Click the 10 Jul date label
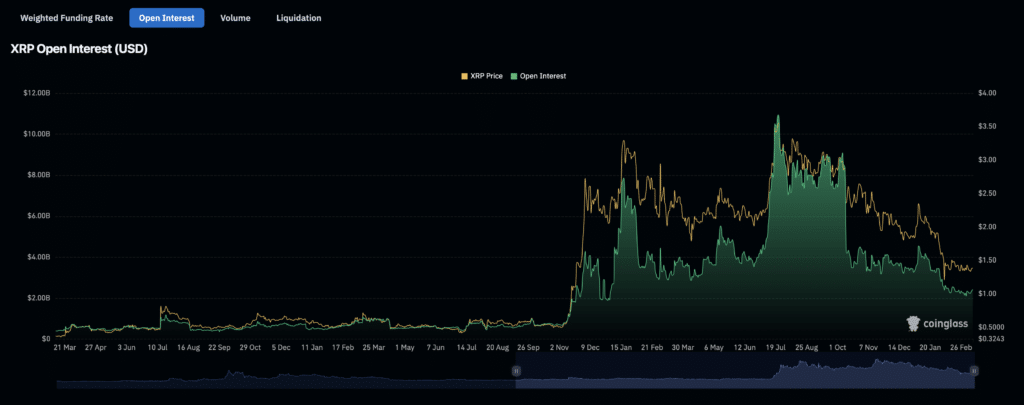The width and height of the screenshot is (1024, 405). point(157,348)
